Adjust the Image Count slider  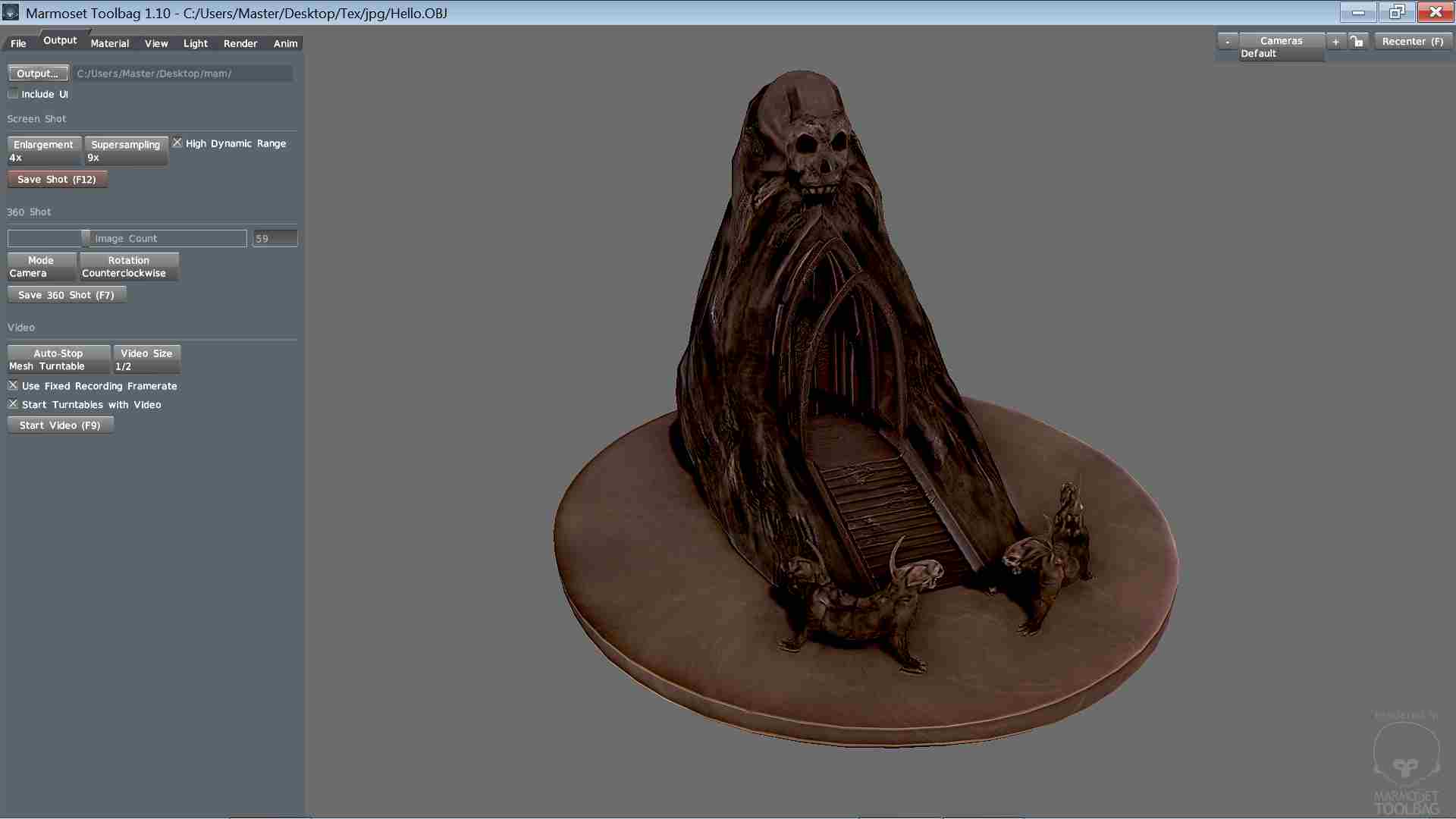(127, 238)
